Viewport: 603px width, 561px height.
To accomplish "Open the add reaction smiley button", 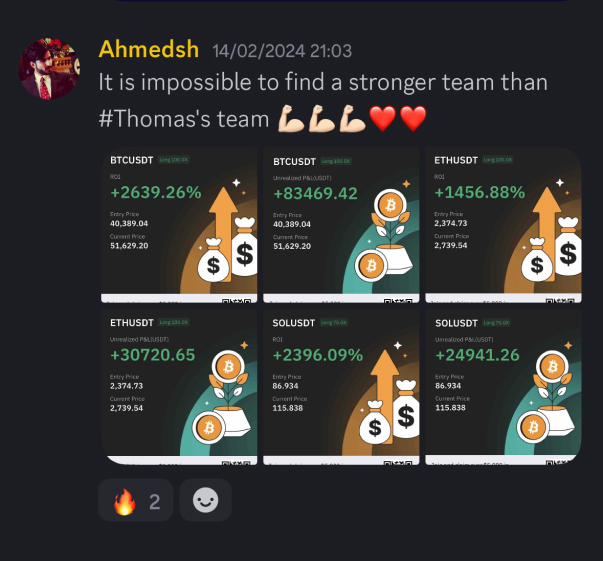I will coord(205,500).
